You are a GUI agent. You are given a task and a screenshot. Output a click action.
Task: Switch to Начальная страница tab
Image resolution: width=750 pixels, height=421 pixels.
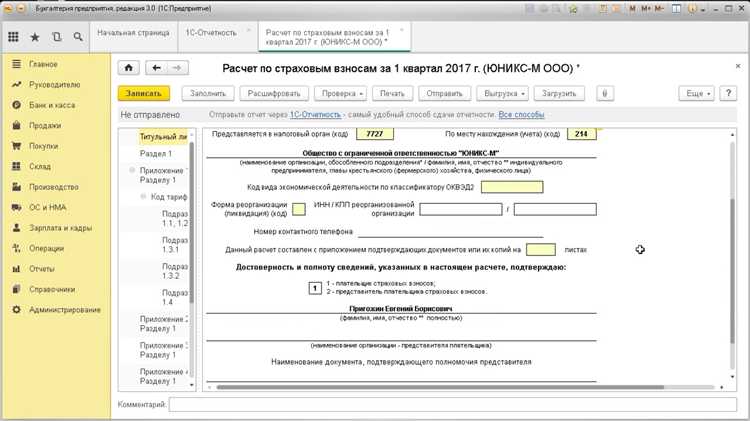133,33
